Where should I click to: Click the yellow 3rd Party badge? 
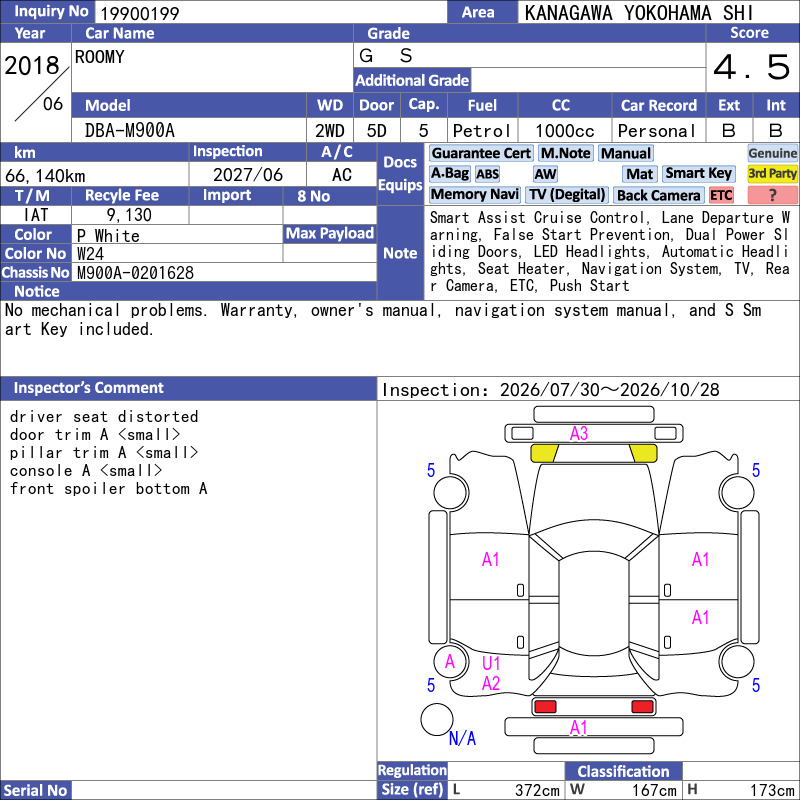point(772,174)
